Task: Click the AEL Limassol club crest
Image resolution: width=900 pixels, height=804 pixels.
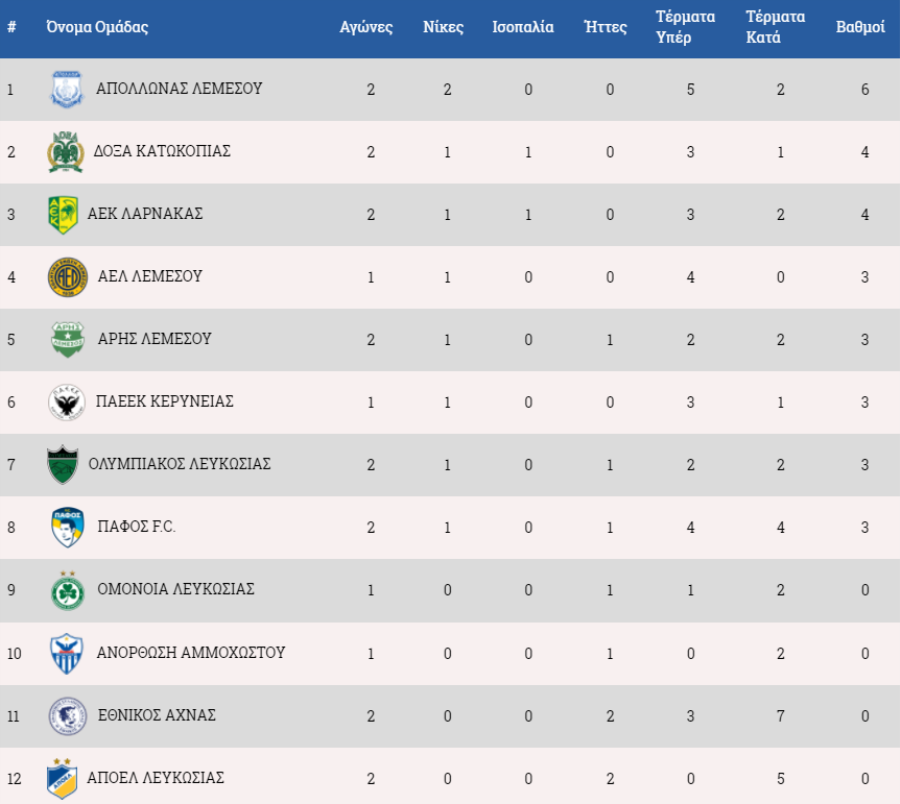Action: [68, 277]
